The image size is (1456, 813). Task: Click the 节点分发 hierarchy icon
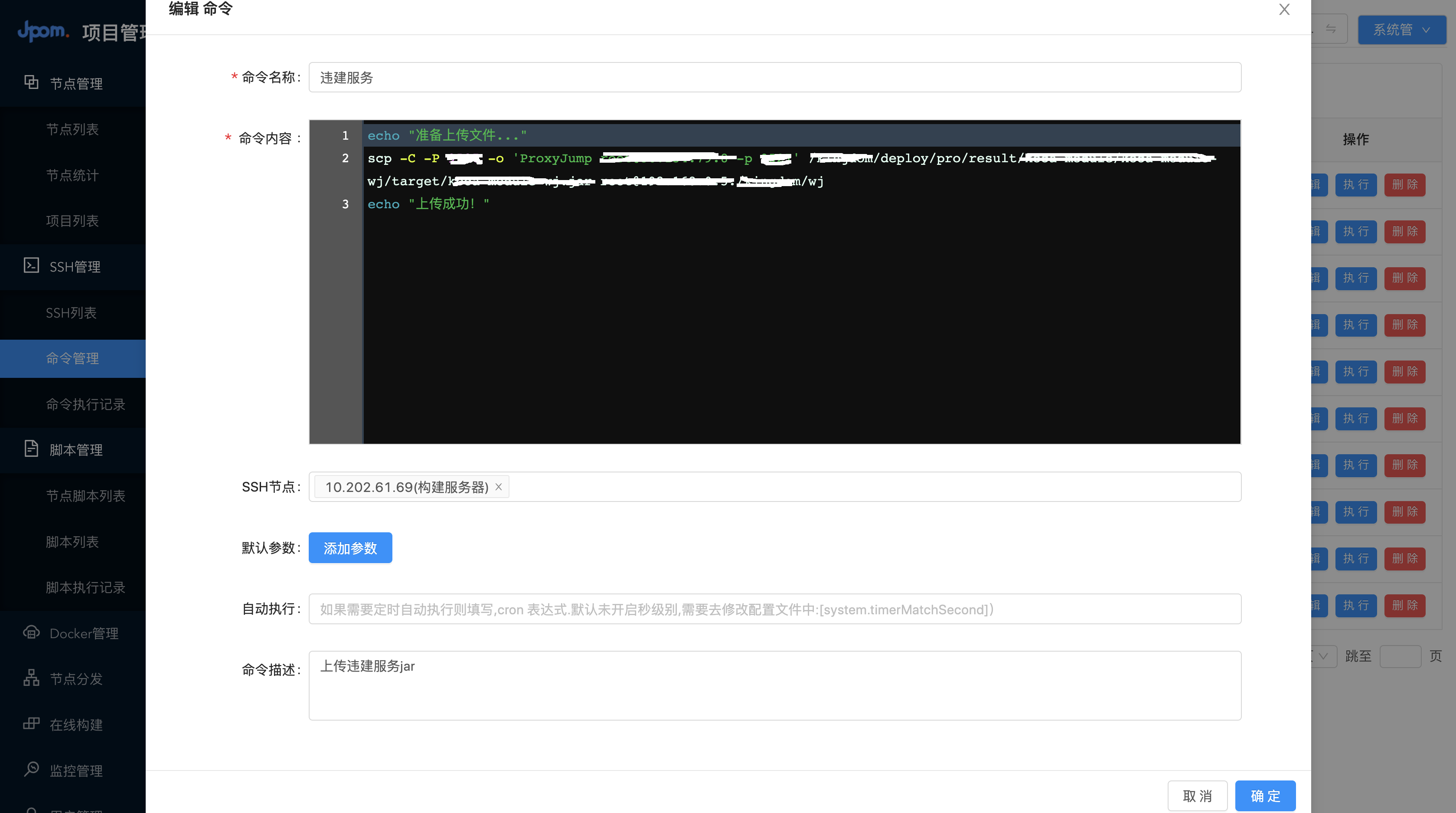(31, 678)
